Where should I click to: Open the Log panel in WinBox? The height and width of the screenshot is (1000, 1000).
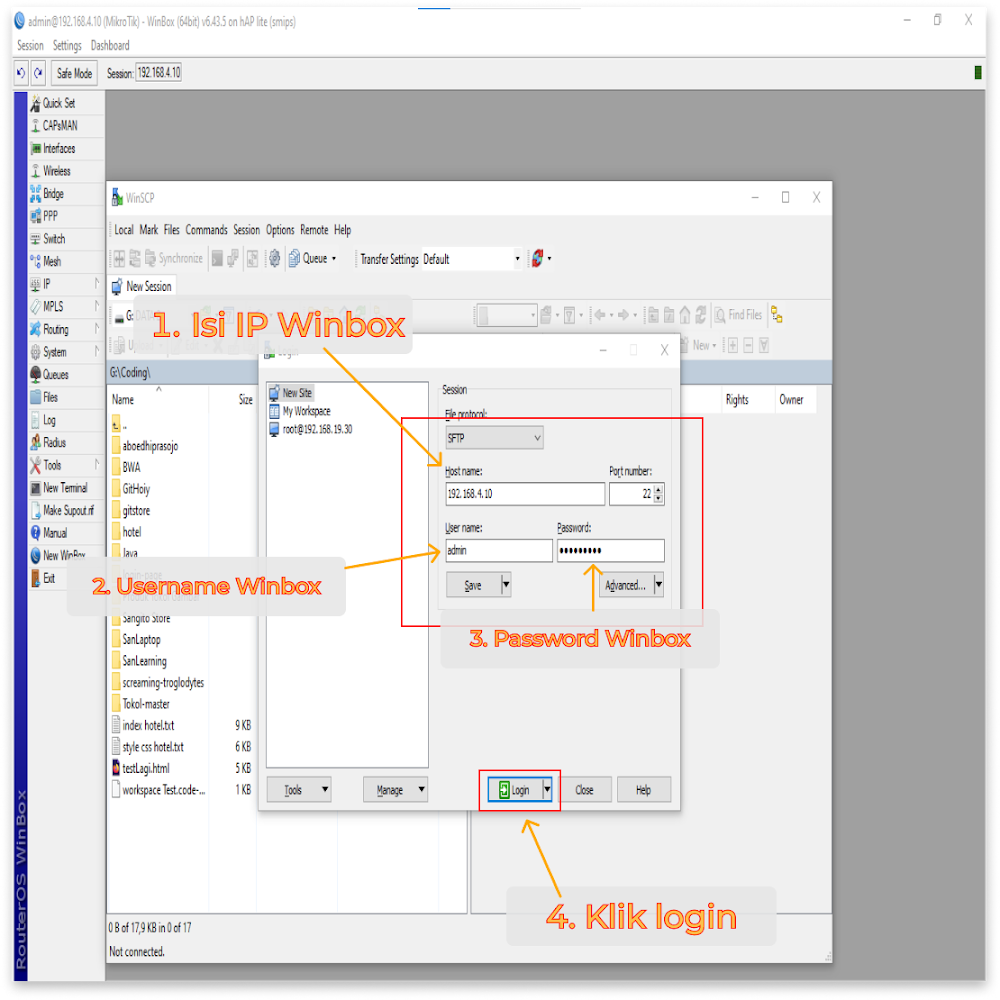47,419
